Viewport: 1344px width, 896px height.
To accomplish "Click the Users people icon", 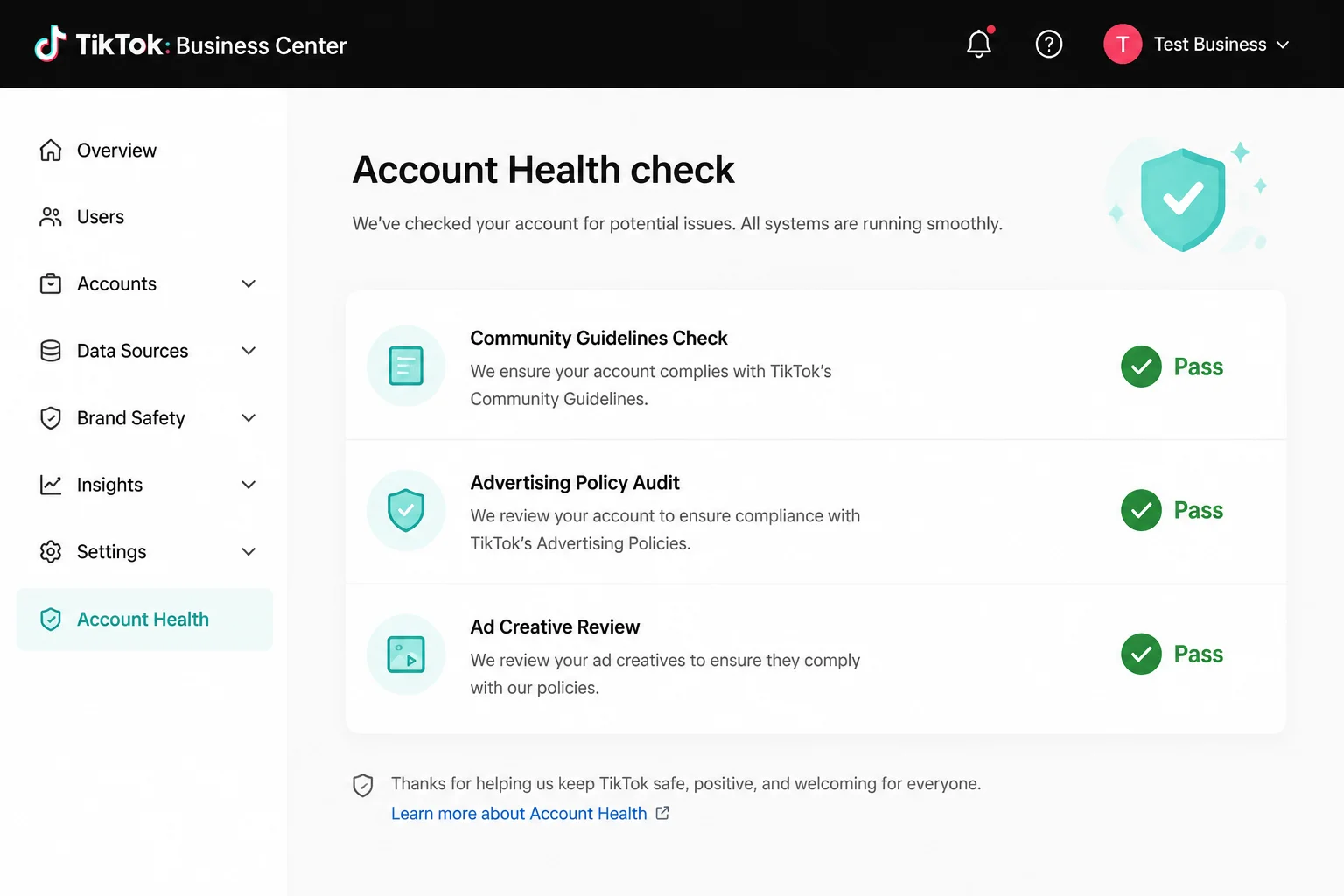I will click(x=51, y=217).
